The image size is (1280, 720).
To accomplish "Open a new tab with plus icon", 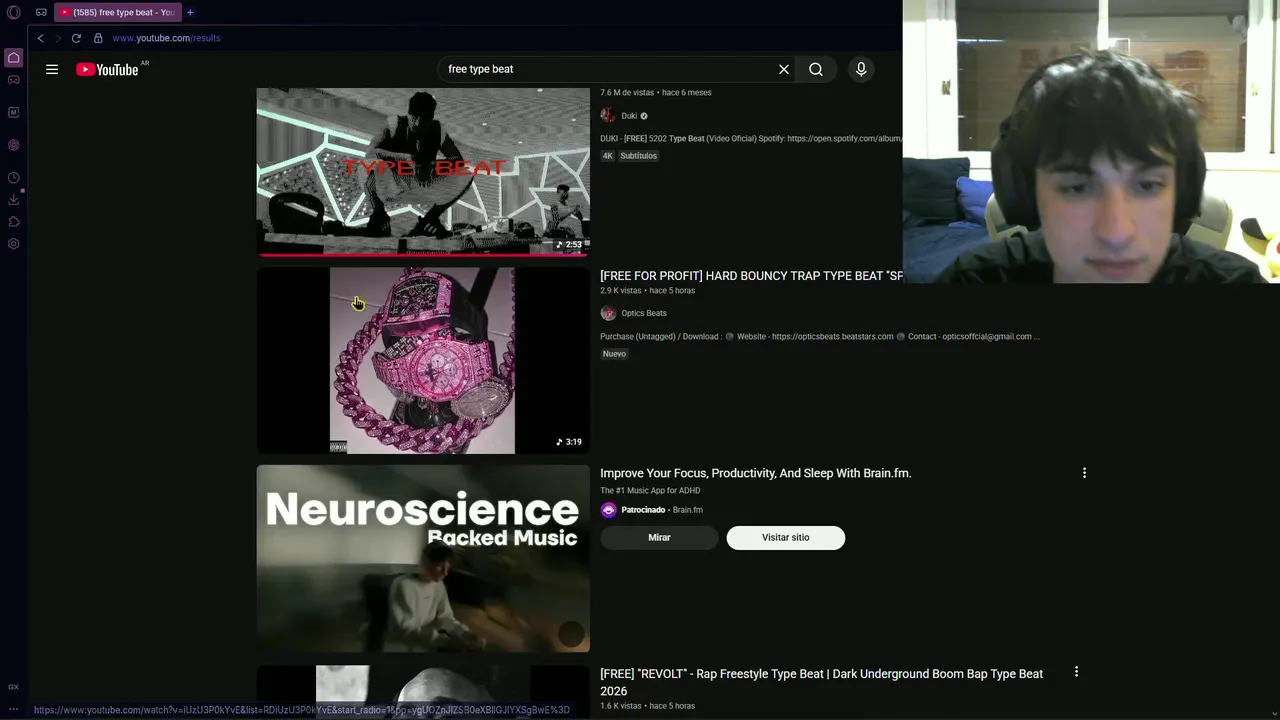I will (x=190, y=12).
